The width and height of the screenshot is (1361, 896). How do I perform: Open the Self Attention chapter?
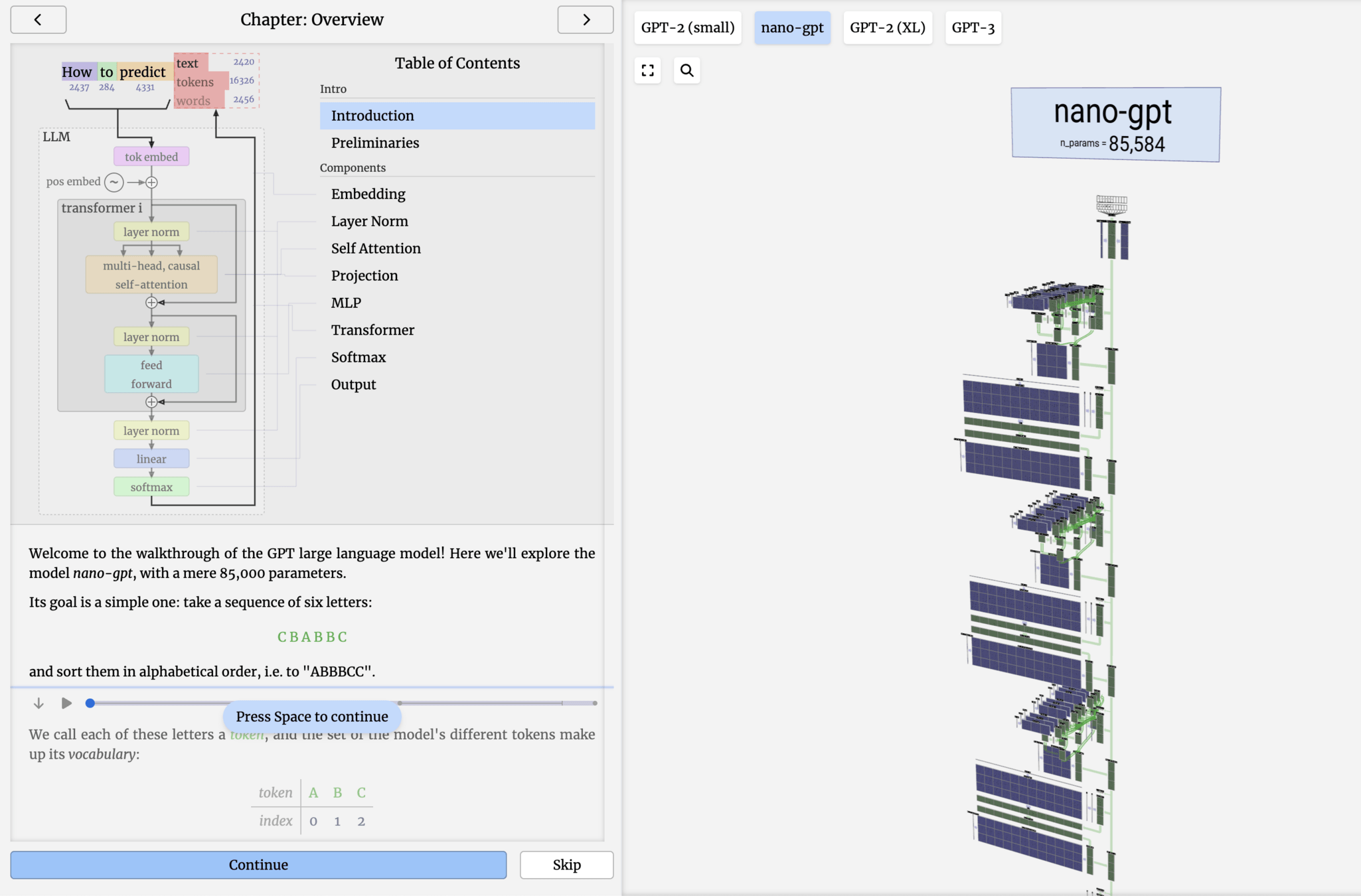click(x=376, y=248)
